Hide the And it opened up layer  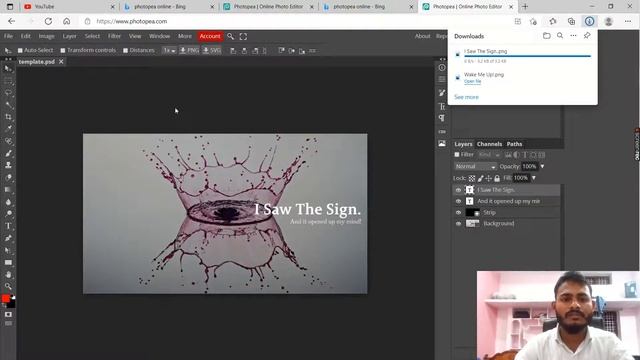[458, 201]
